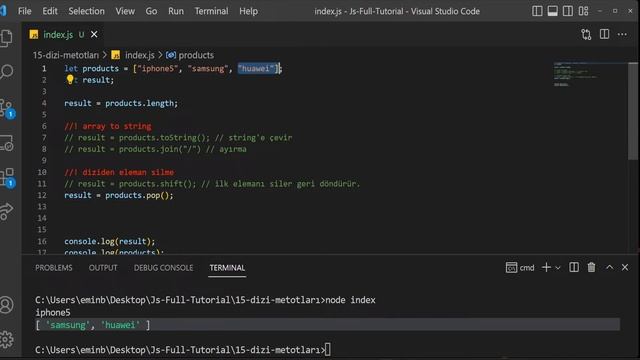
Task: Click line number 12 in gutter
Action: [x=42, y=195]
